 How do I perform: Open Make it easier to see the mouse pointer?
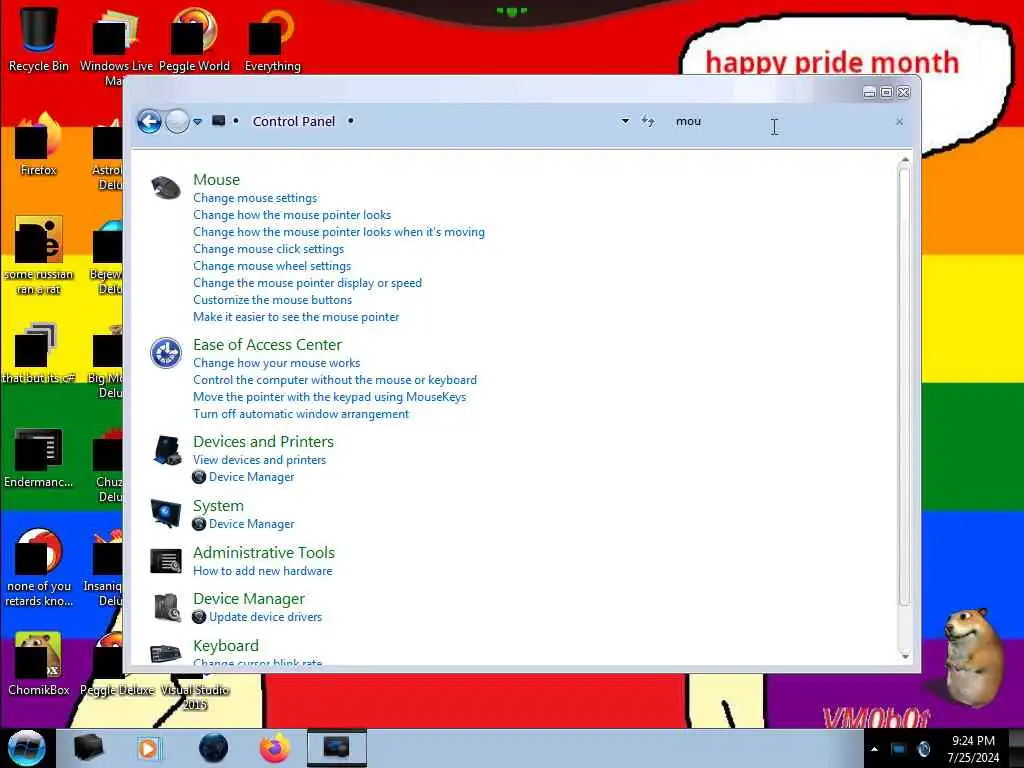pyautogui.click(x=296, y=317)
